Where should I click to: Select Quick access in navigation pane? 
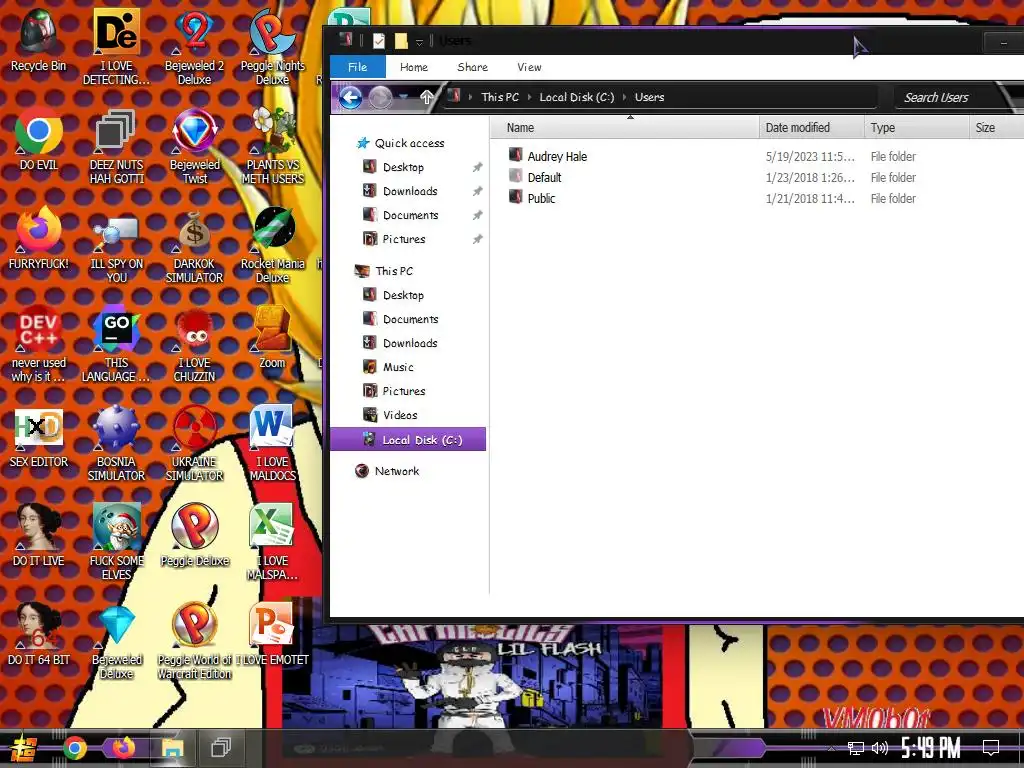[x=409, y=143]
